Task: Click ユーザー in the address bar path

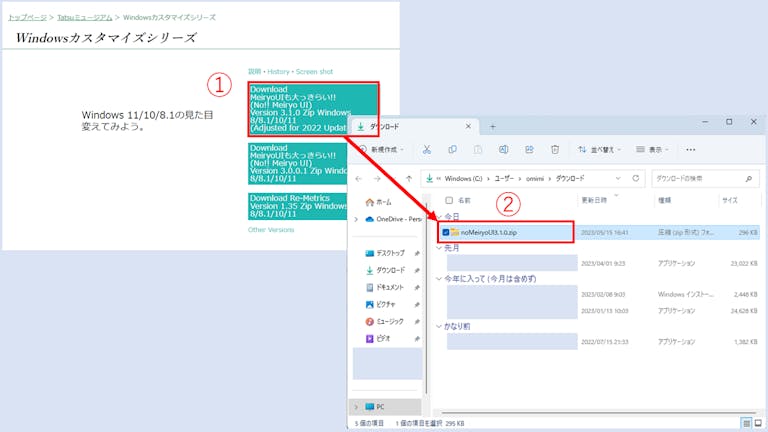Action: (504, 179)
